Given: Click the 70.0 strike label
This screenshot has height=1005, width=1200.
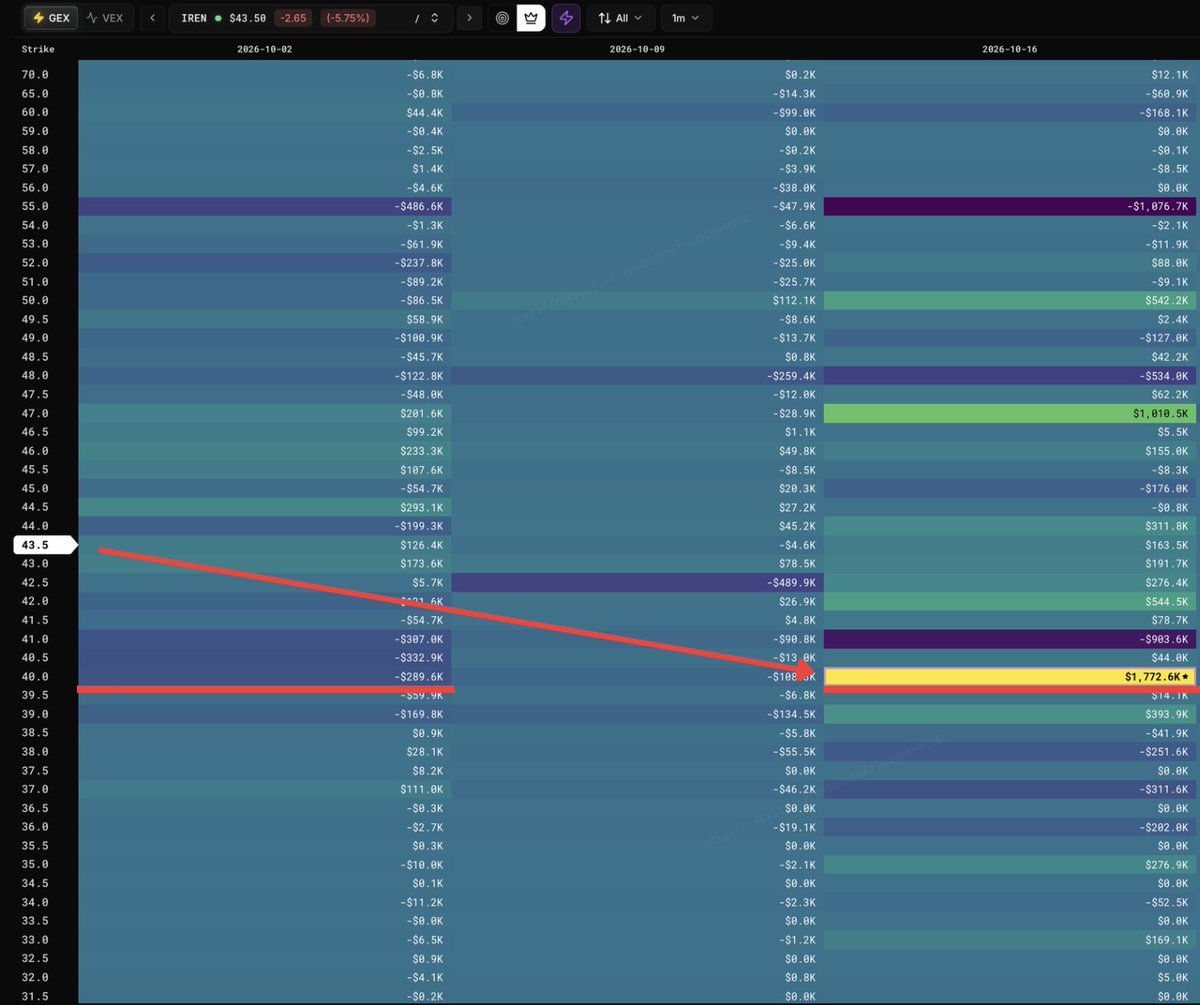Looking at the screenshot, I should [x=35, y=75].
